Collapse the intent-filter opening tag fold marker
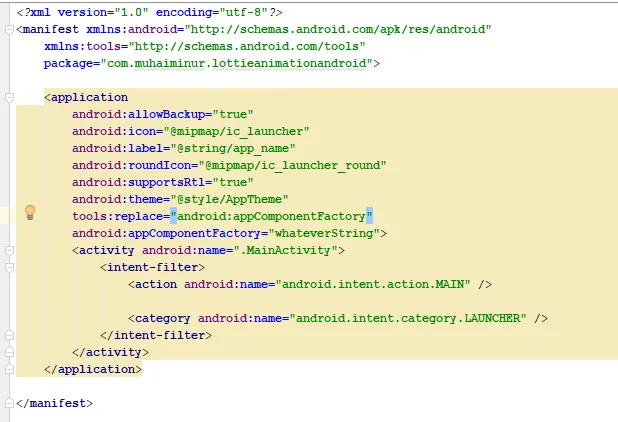 [x=9, y=268]
